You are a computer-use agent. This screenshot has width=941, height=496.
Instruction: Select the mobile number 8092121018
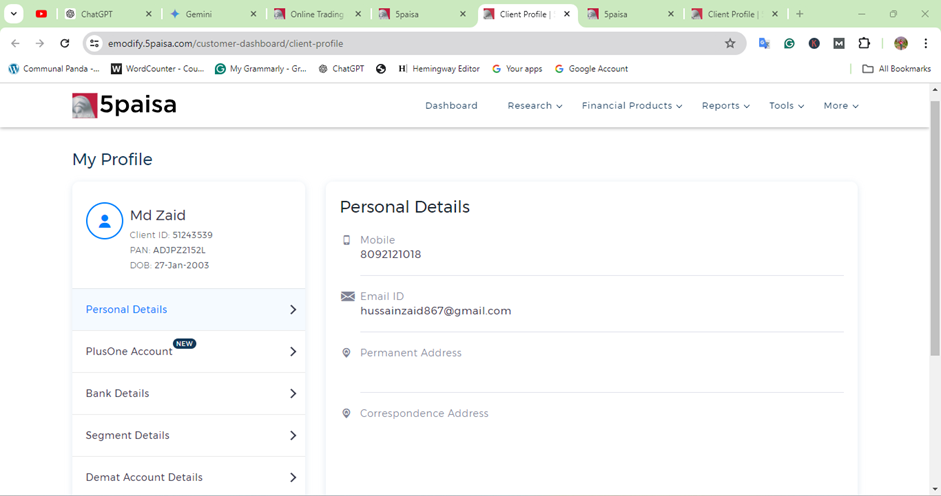391,255
